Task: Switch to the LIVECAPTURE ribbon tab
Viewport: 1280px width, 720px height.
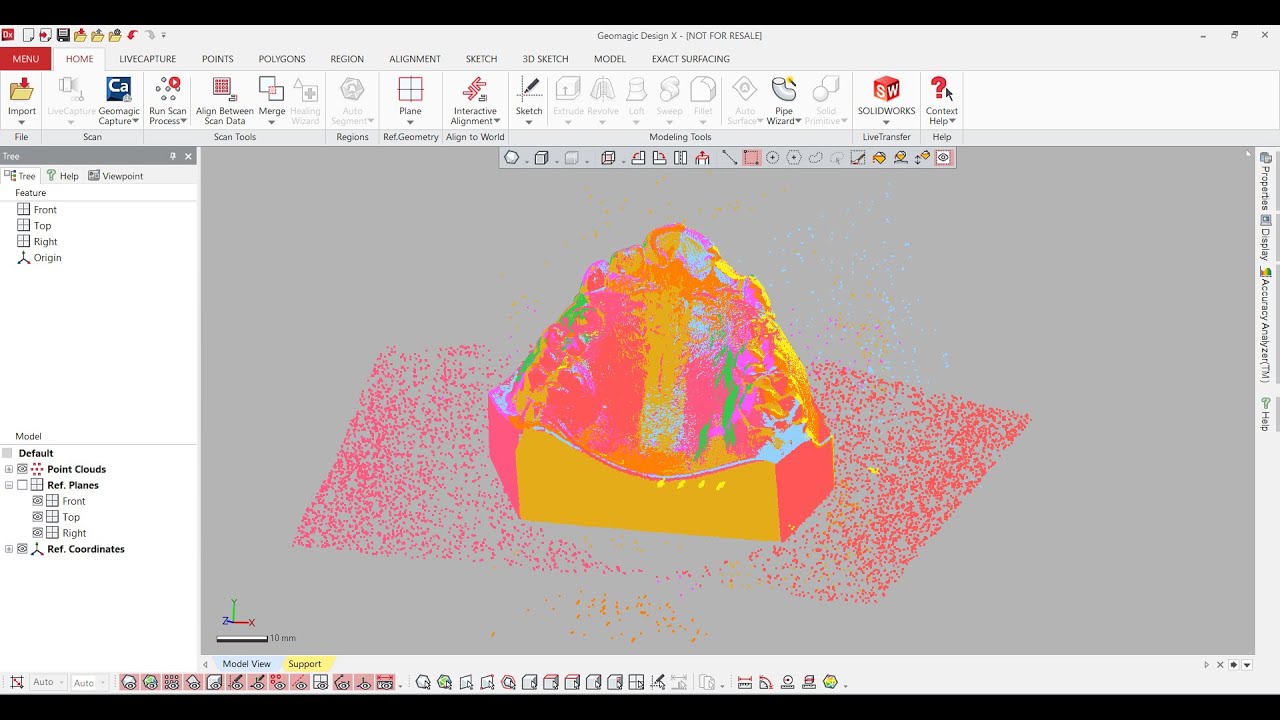Action: (147, 59)
